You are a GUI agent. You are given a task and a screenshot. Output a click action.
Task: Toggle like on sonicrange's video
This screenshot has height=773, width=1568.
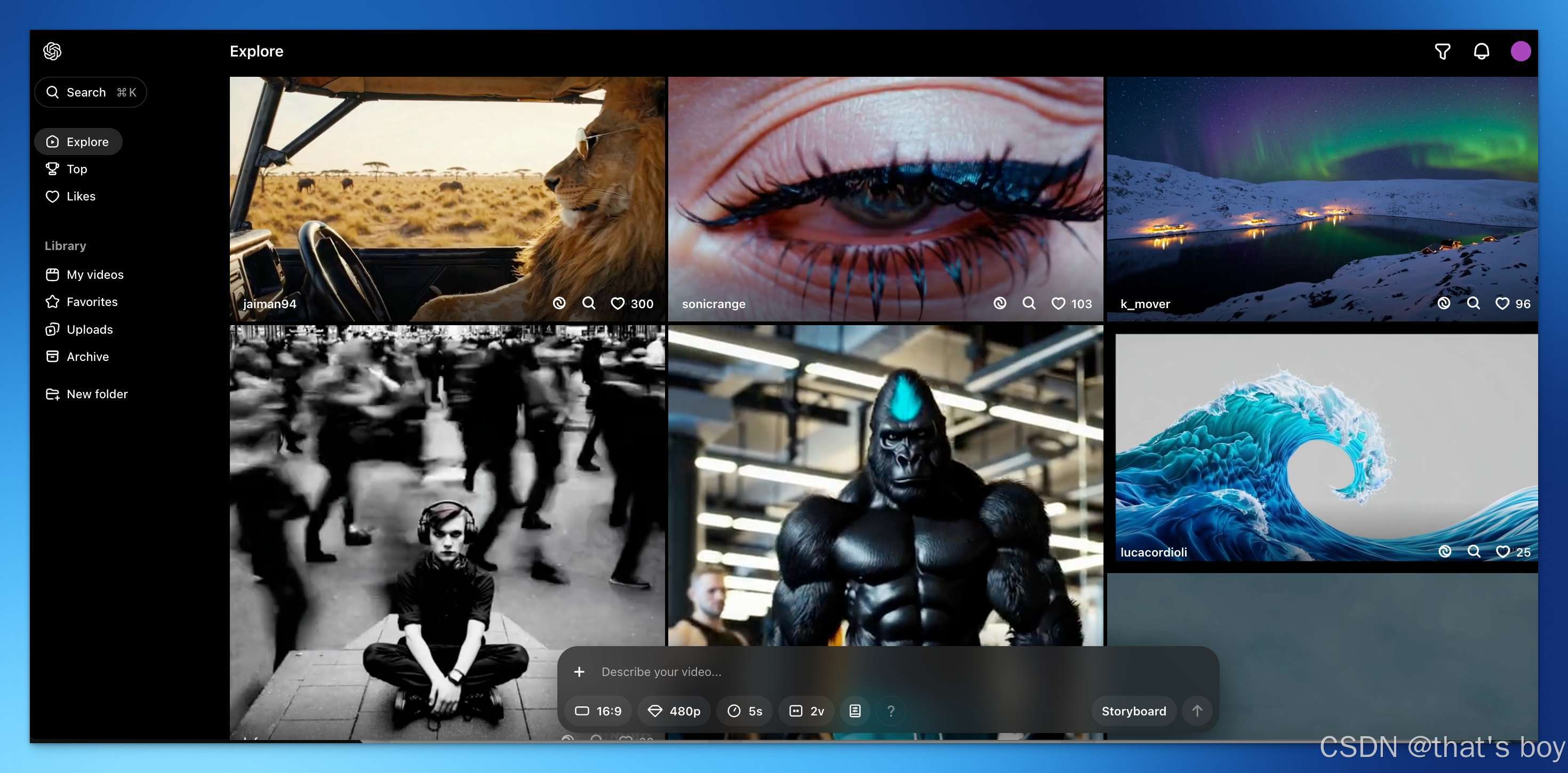(1058, 303)
